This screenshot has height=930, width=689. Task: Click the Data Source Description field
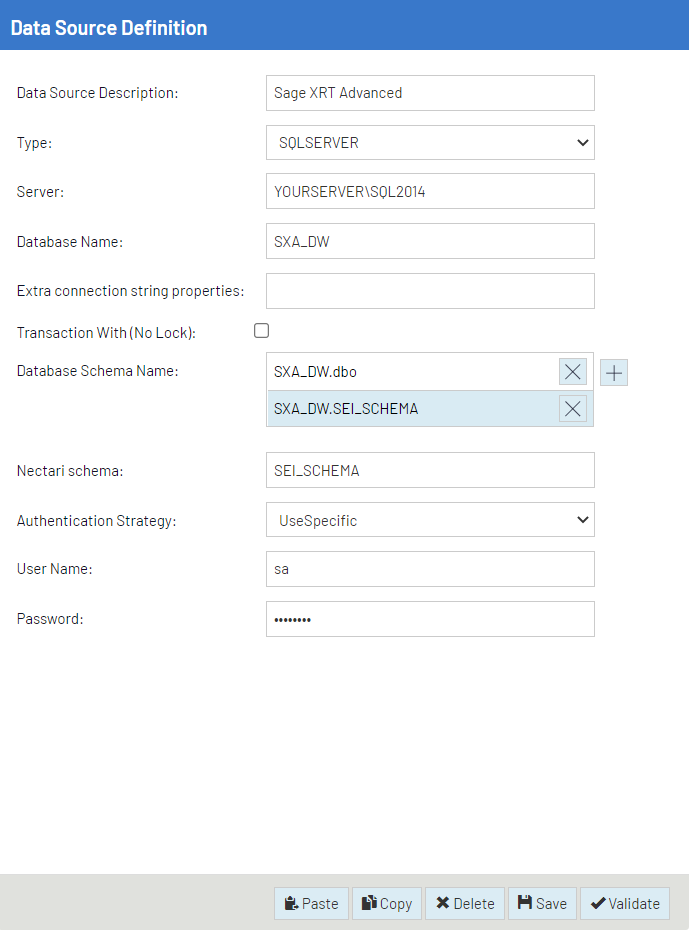[430, 93]
